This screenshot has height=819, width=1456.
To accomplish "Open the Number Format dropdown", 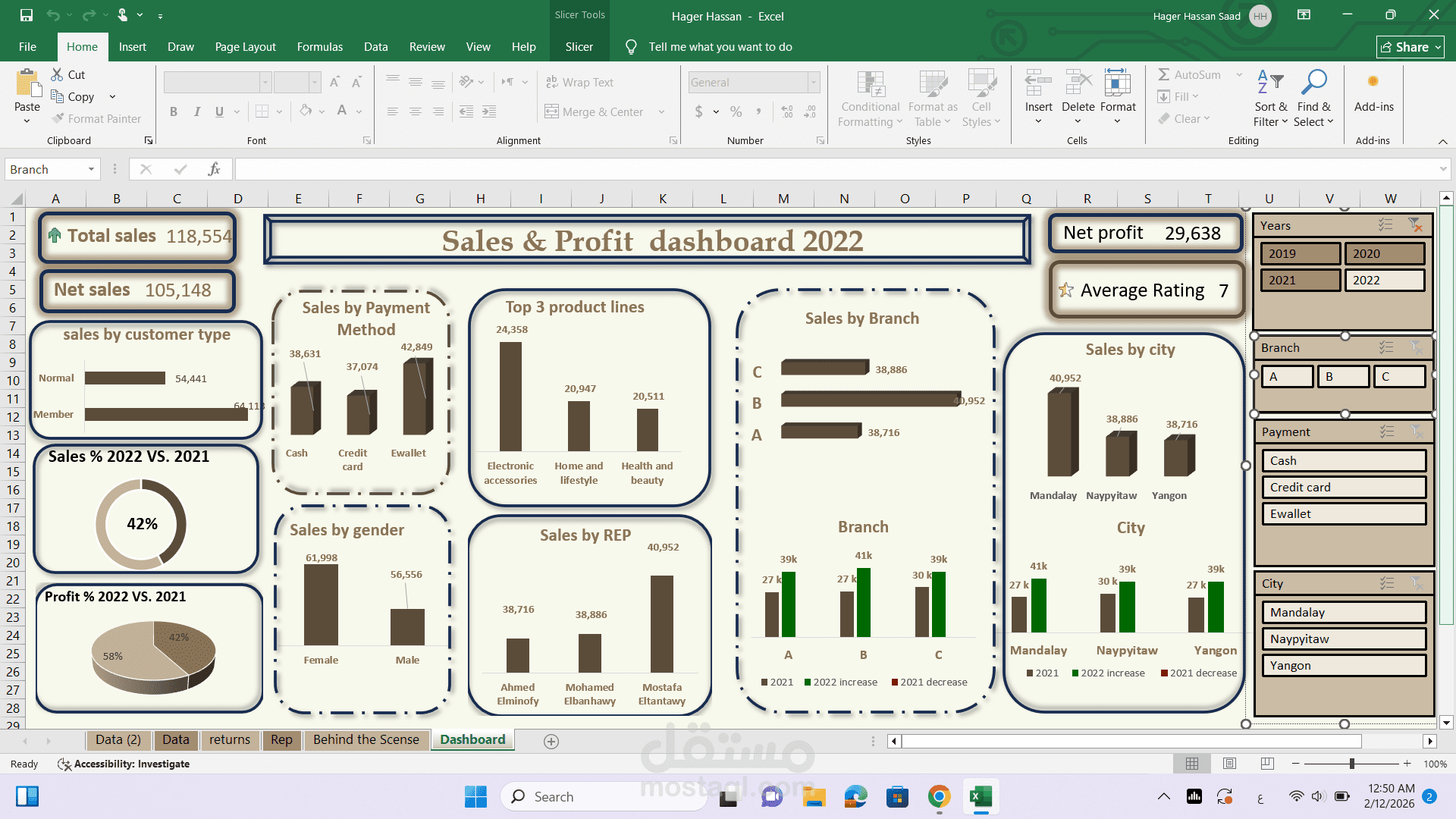I will 812,82.
